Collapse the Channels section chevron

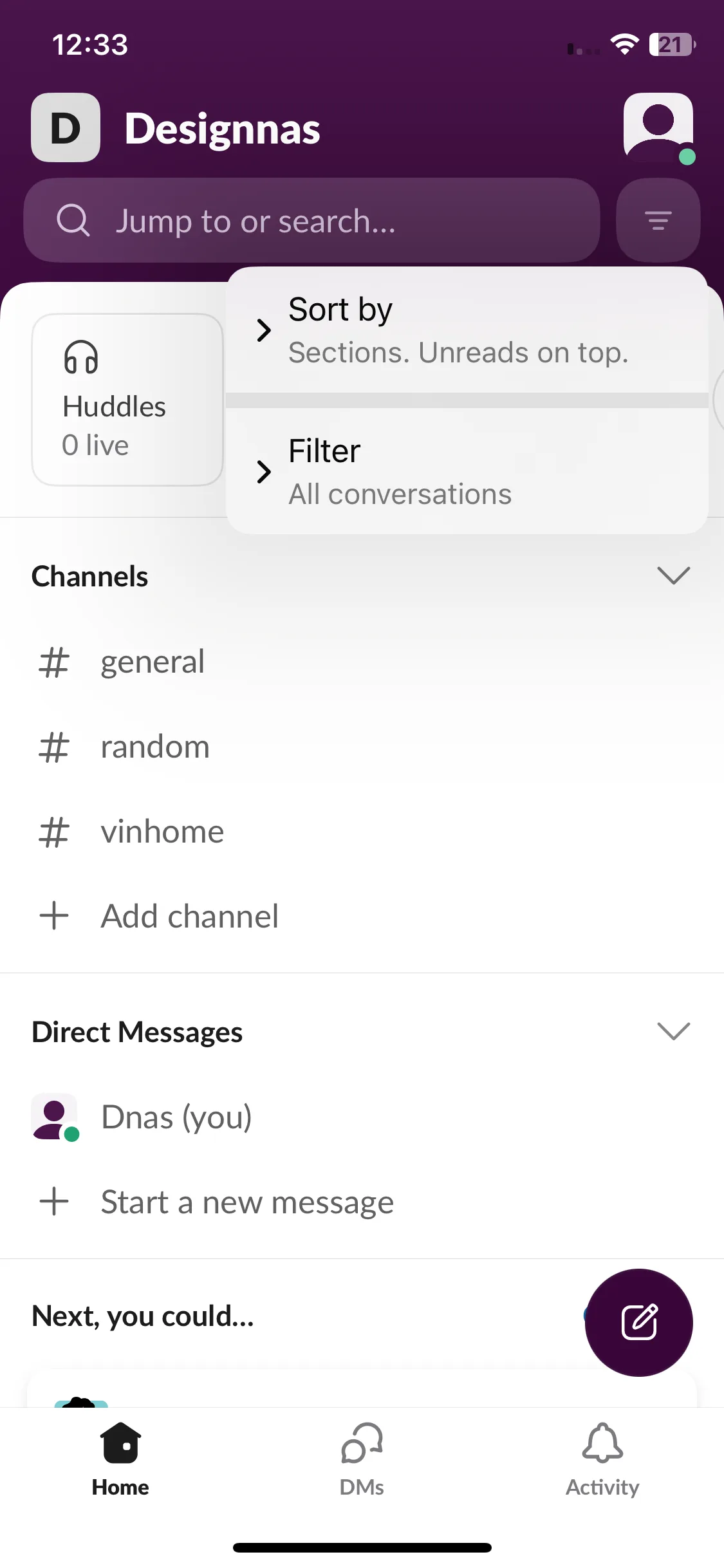pyautogui.click(x=673, y=575)
